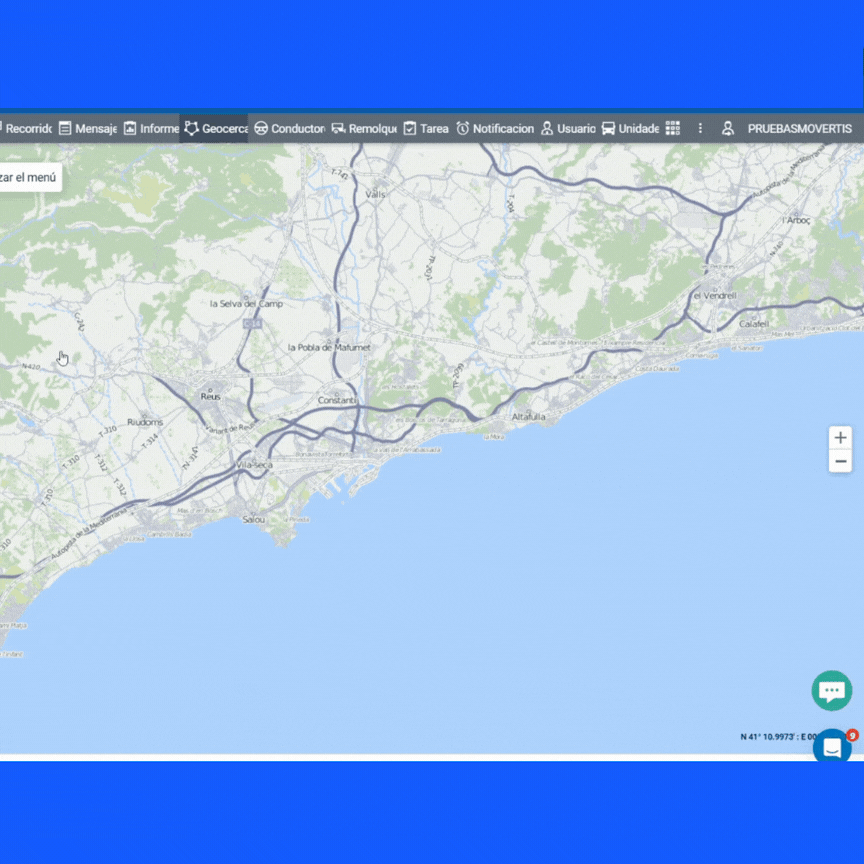864x864 pixels.
Task: Zoom in the map with plus button
Action: coord(840,438)
